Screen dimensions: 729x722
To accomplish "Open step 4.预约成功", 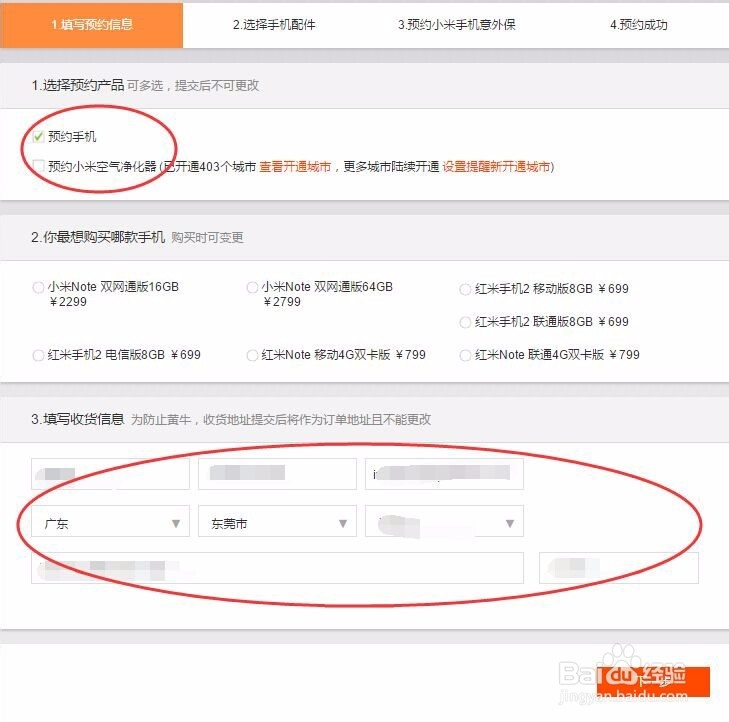I will click(639, 25).
